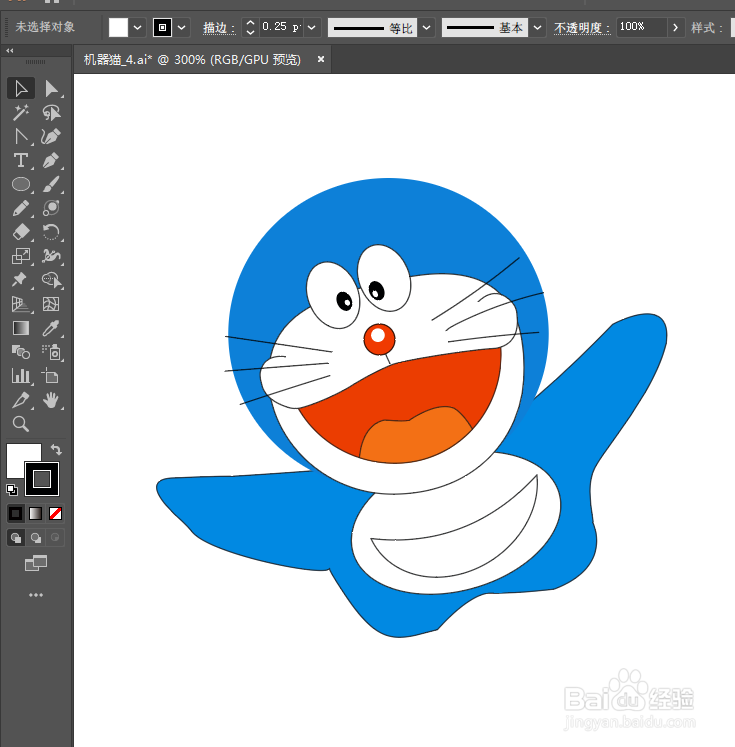Open brush definition 基本 dropdown

tap(537, 27)
